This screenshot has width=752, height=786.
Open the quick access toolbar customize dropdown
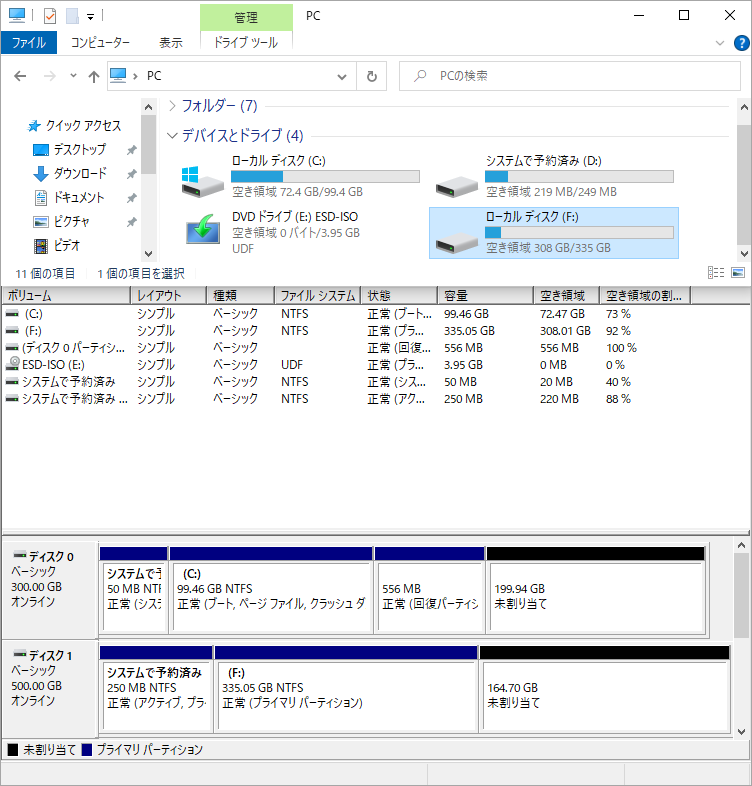[x=90, y=17]
